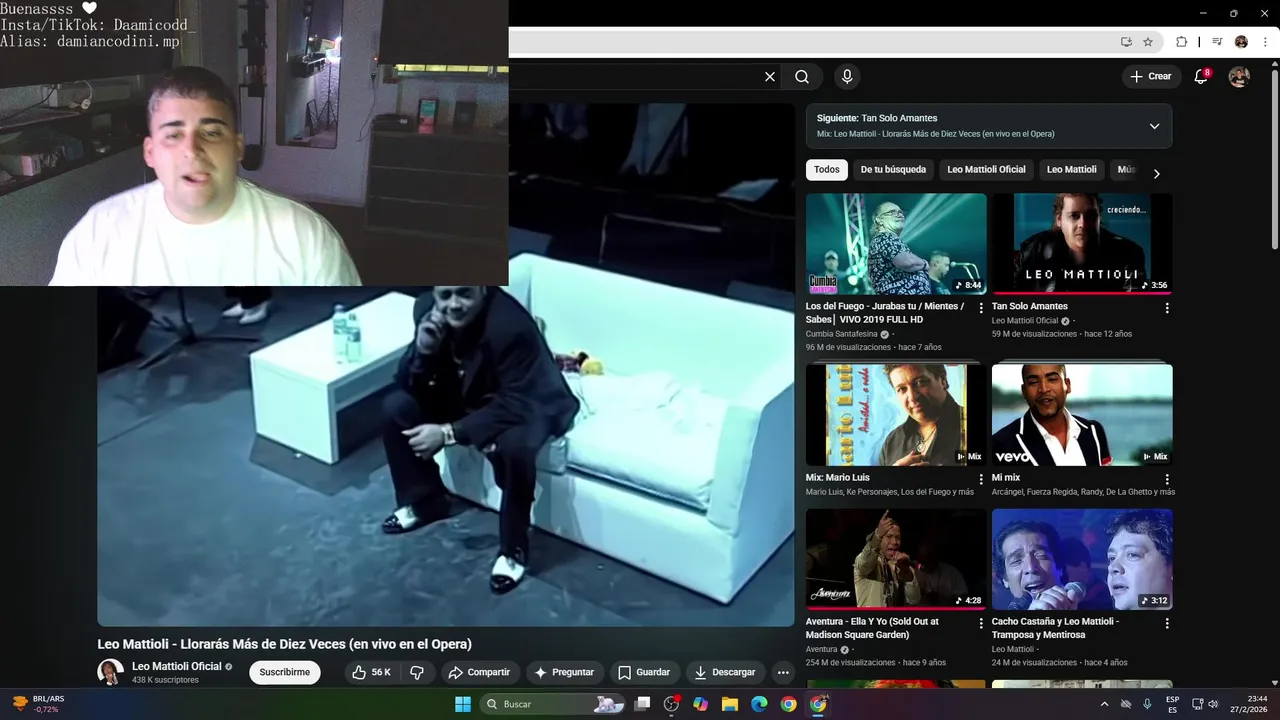Click the Descargar download button
This screenshot has height=720, width=1280.
point(726,672)
